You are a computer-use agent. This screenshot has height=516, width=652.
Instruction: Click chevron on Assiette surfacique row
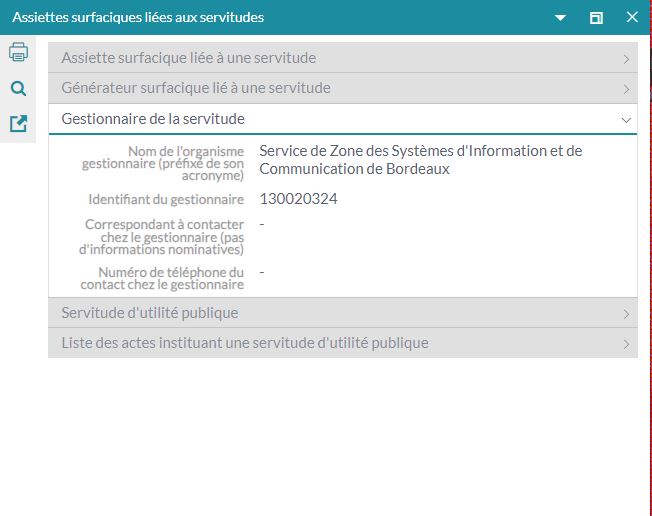tap(626, 59)
